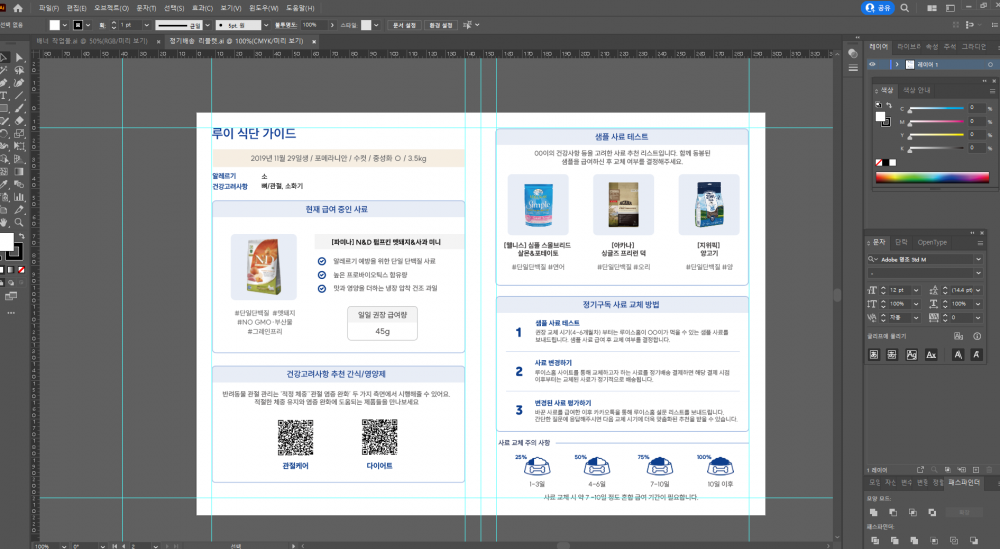Select the Gradient tool
Screen dimensions: 1000x549
click(19, 172)
